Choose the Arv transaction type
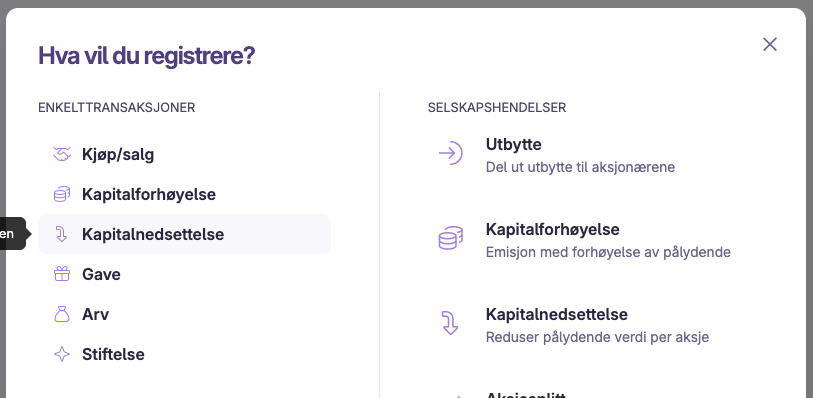813x398 pixels. tap(185, 314)
